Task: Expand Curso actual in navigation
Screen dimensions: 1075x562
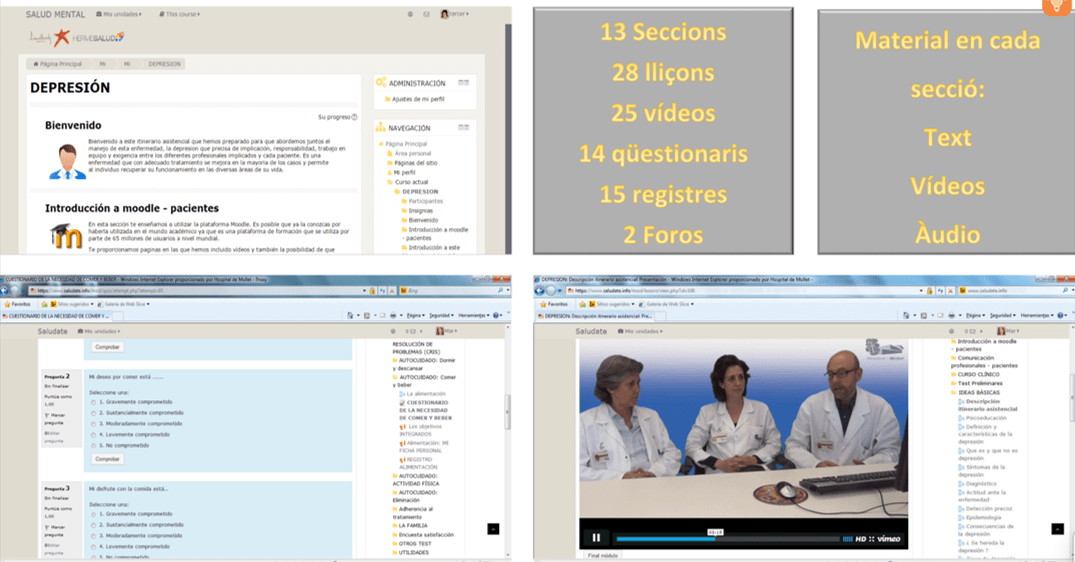Action: point(411,182)
